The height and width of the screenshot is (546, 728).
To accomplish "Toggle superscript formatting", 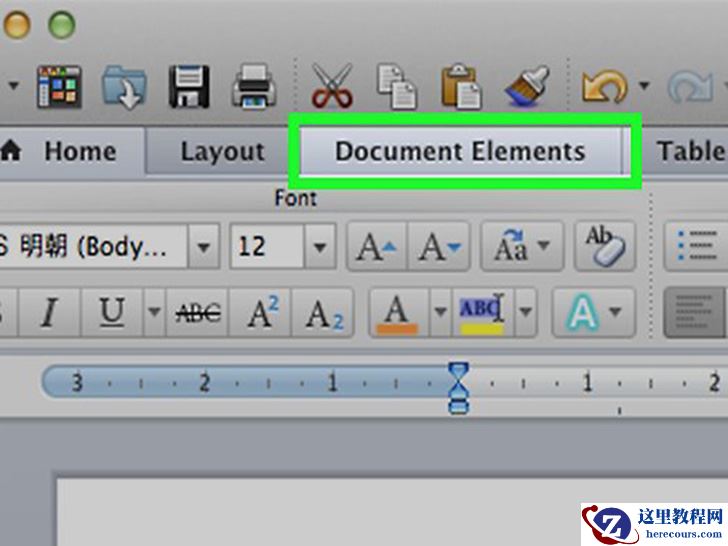I will (x=260, y=312).
